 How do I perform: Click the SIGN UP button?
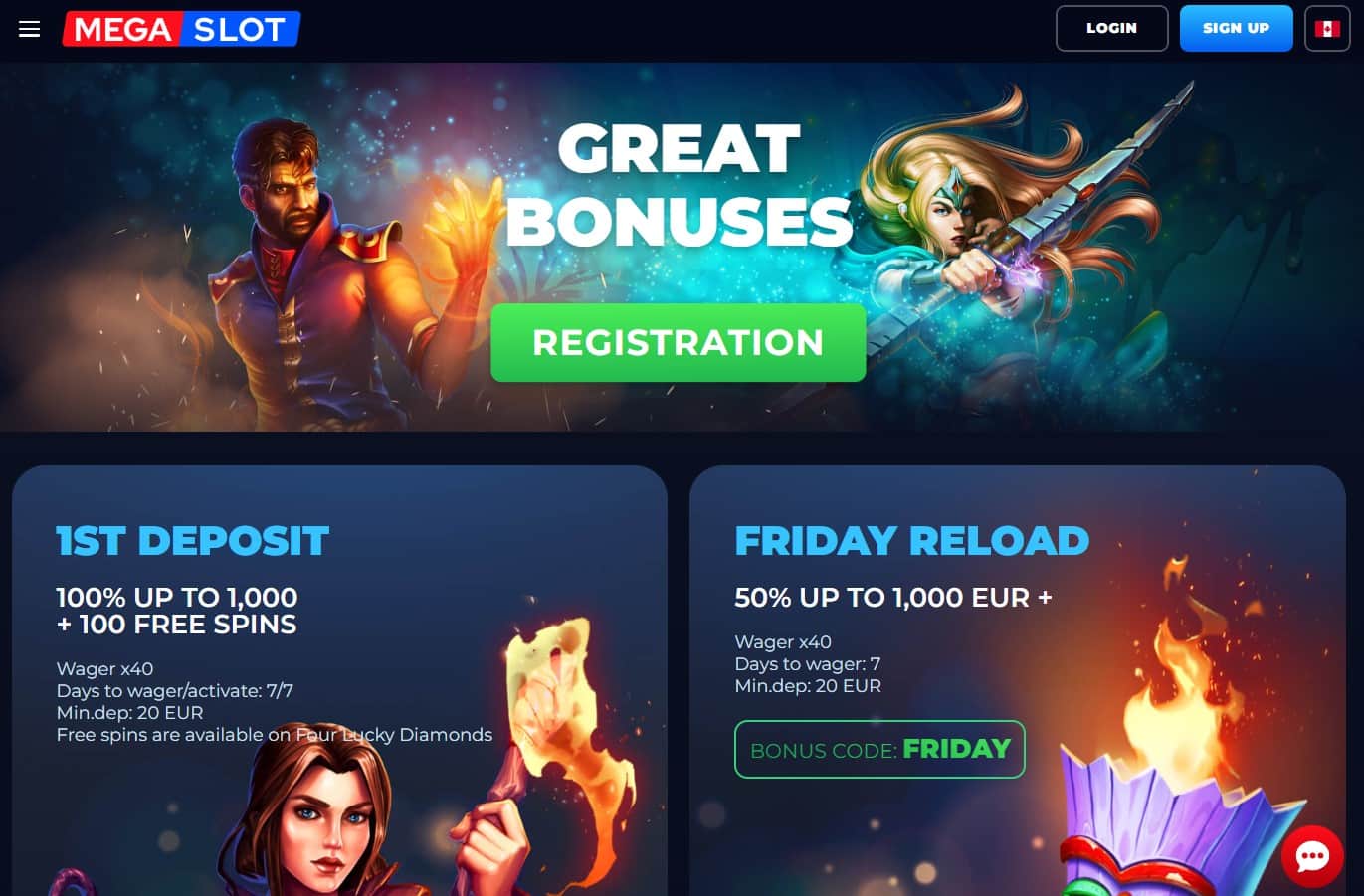(1236, 28)
